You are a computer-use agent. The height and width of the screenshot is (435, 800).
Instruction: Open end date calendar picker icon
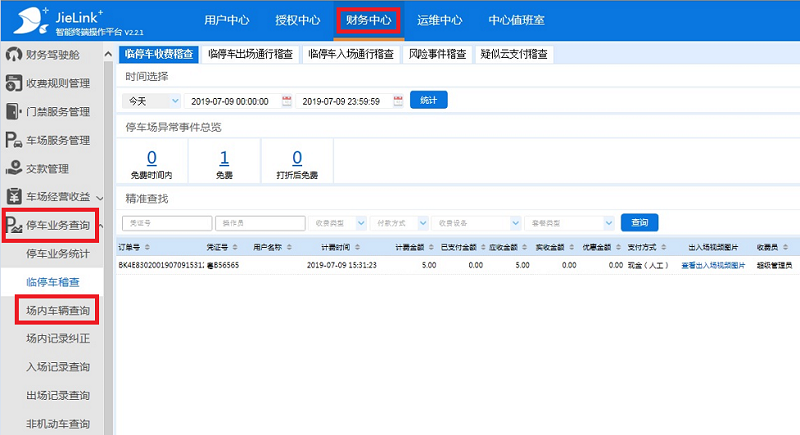pos(398,101)
